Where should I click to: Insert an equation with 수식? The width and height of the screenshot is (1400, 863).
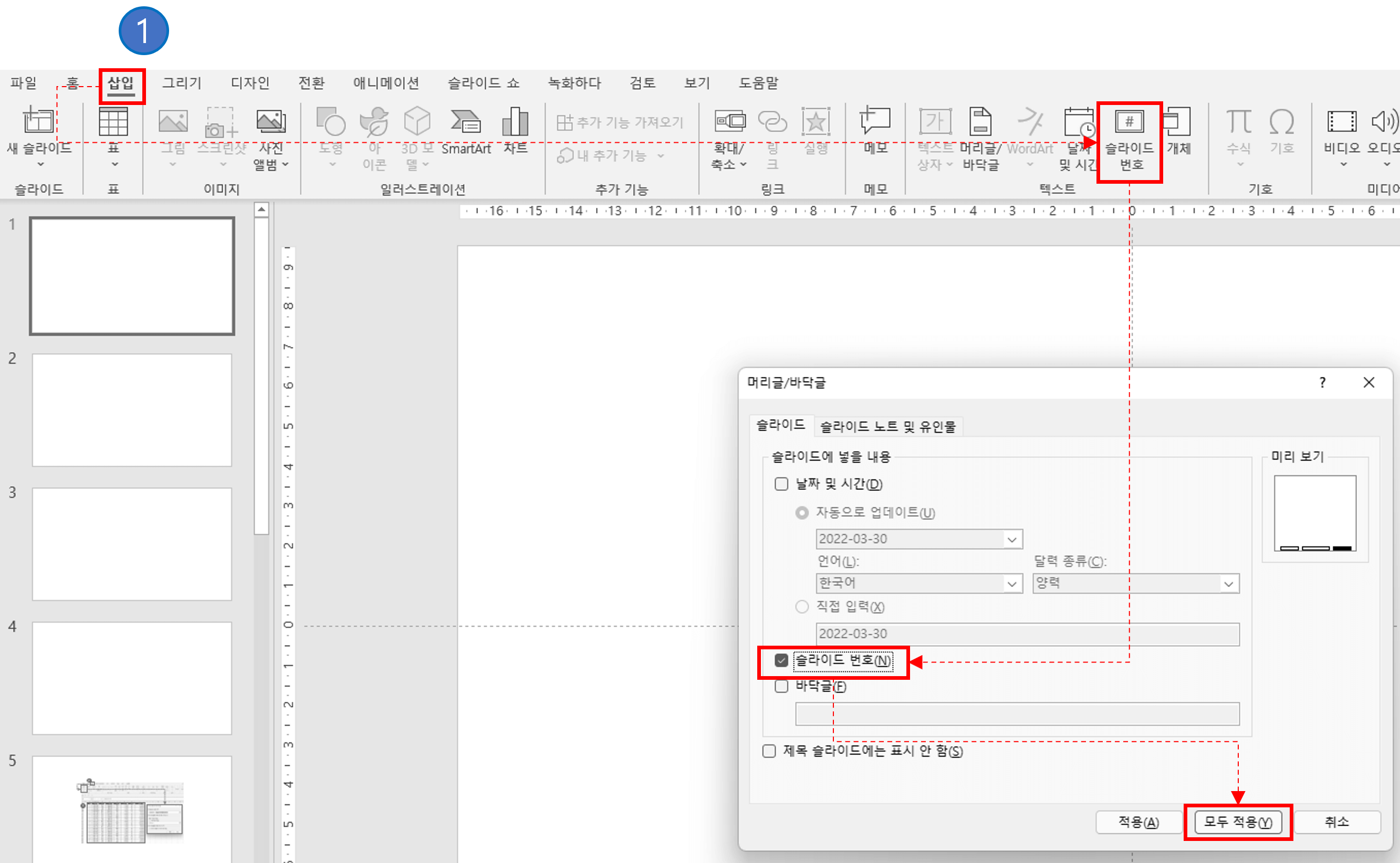[1238, 137]
